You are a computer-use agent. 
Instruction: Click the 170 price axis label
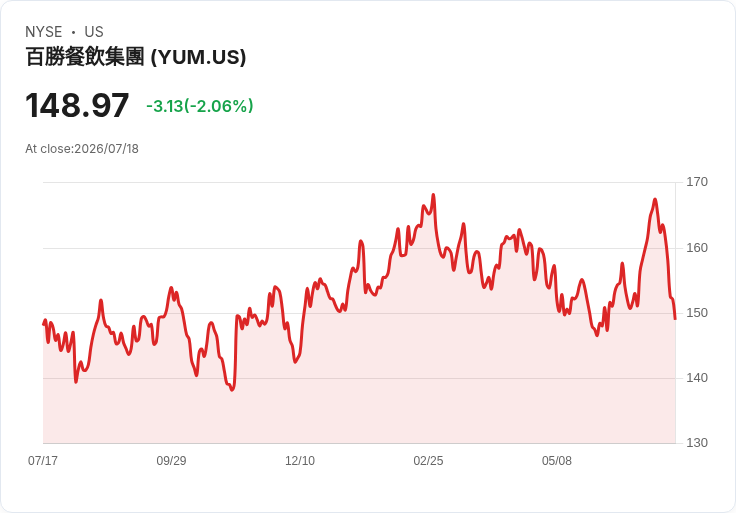[697, 182]
